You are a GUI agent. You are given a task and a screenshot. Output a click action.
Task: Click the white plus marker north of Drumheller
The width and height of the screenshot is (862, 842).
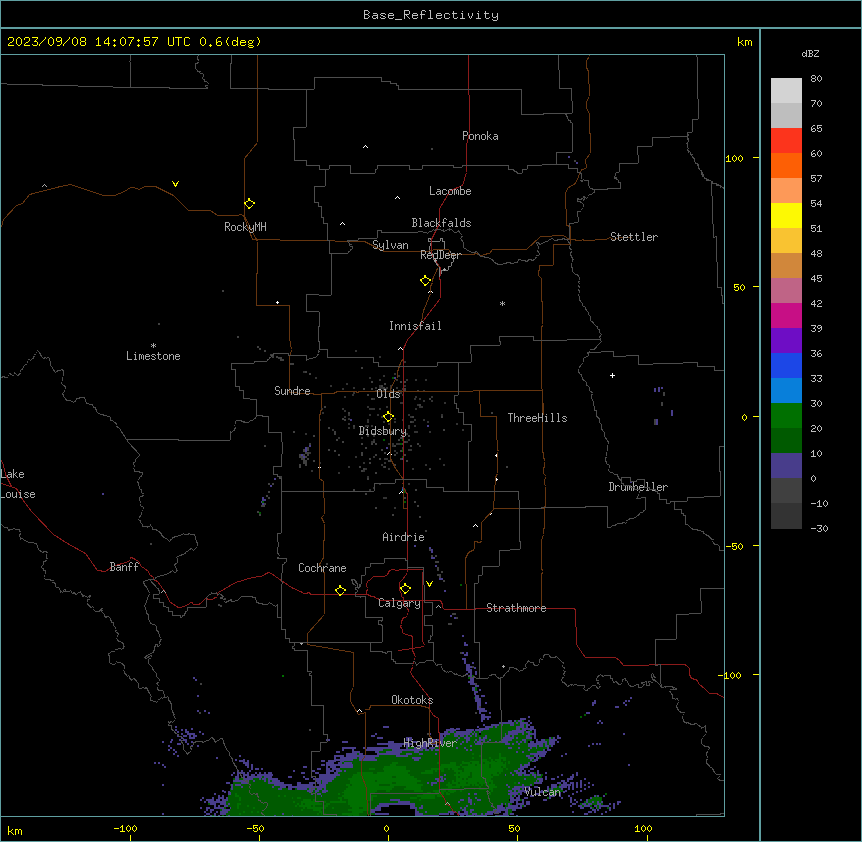[x=612, y=375]
